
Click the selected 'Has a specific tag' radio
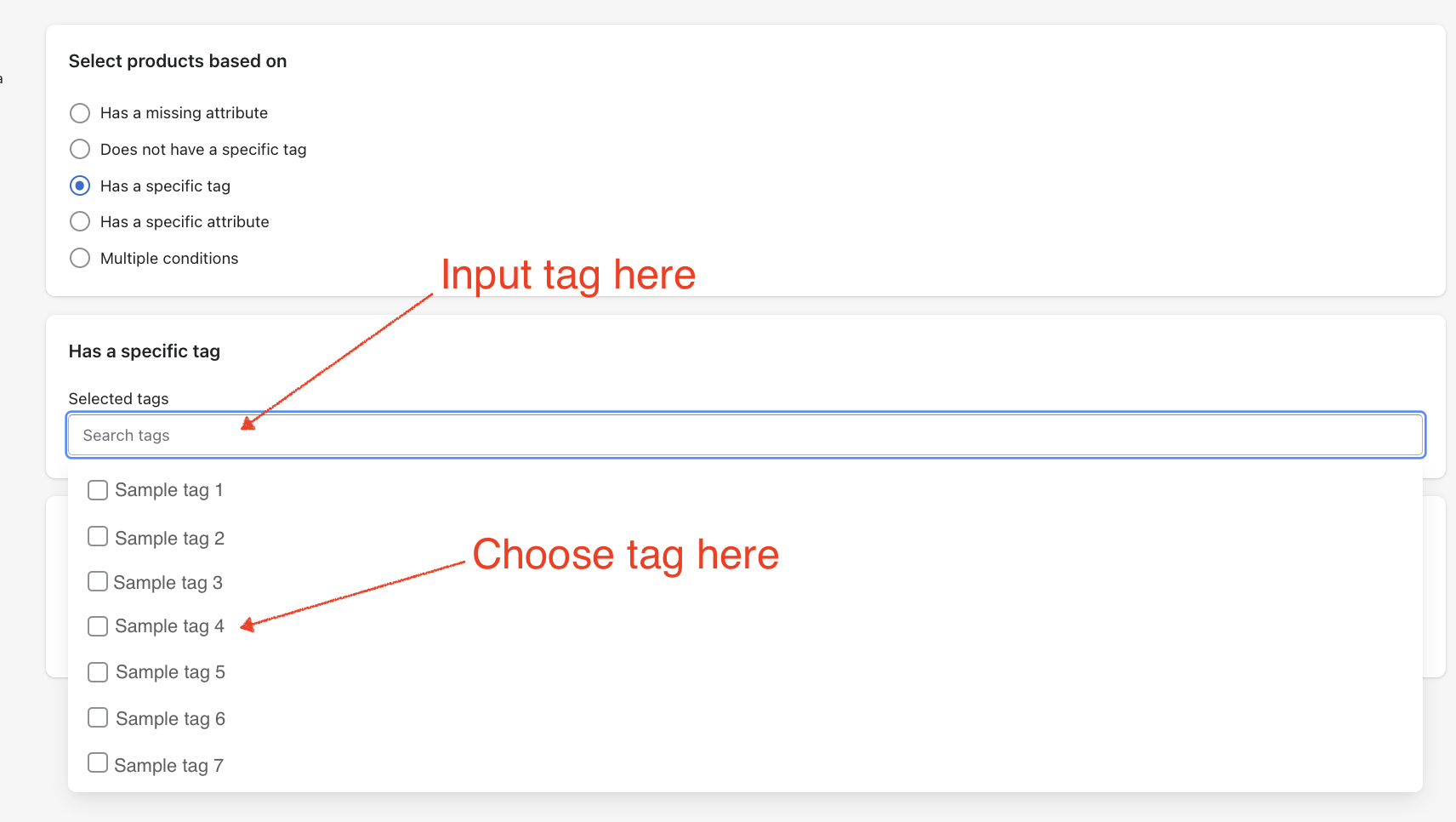(80, 186)
